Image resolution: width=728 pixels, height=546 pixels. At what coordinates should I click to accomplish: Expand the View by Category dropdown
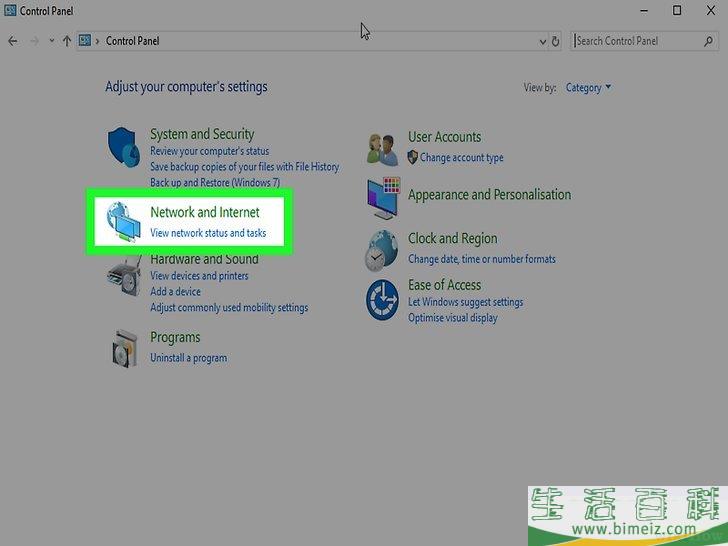588,87
